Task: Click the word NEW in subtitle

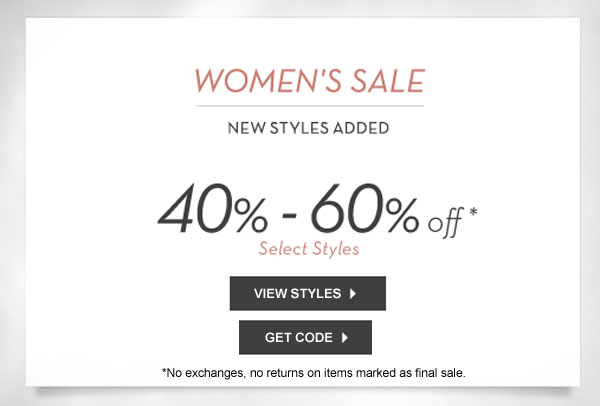Action: (243, 128)
